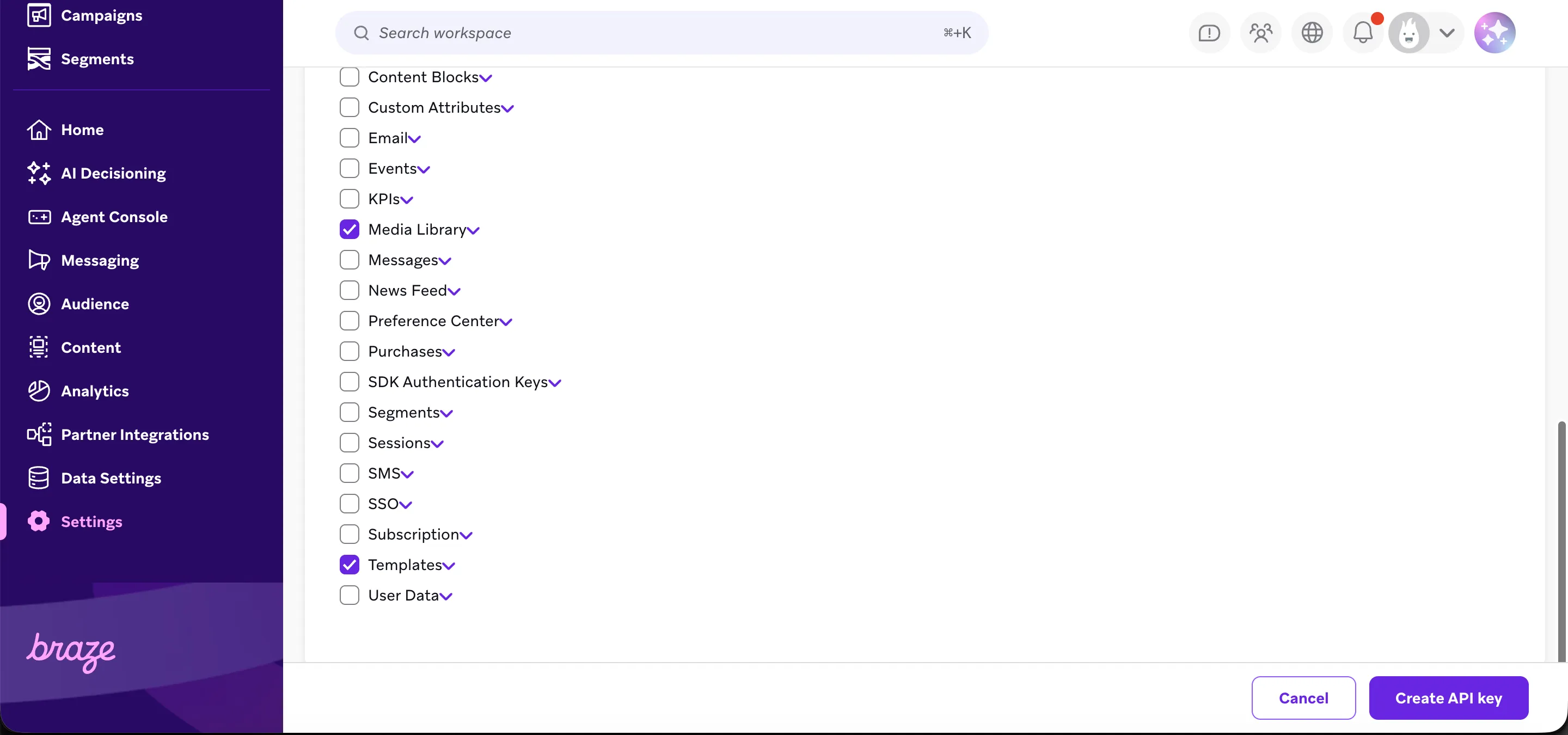
Task: Click the user avatar in header
Action: pos(1408,33)
